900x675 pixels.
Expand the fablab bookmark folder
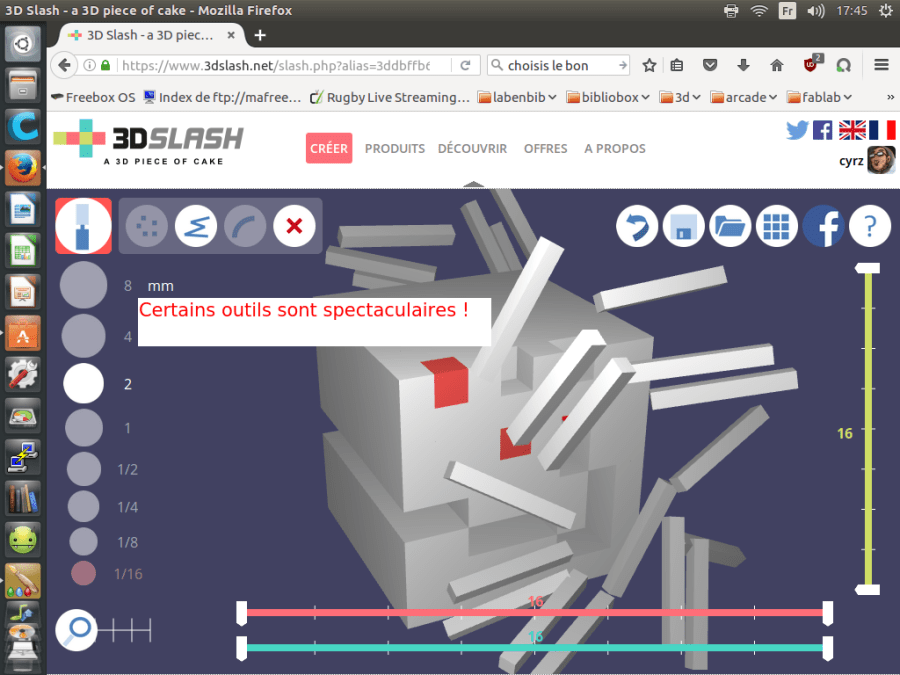(819, 97)
